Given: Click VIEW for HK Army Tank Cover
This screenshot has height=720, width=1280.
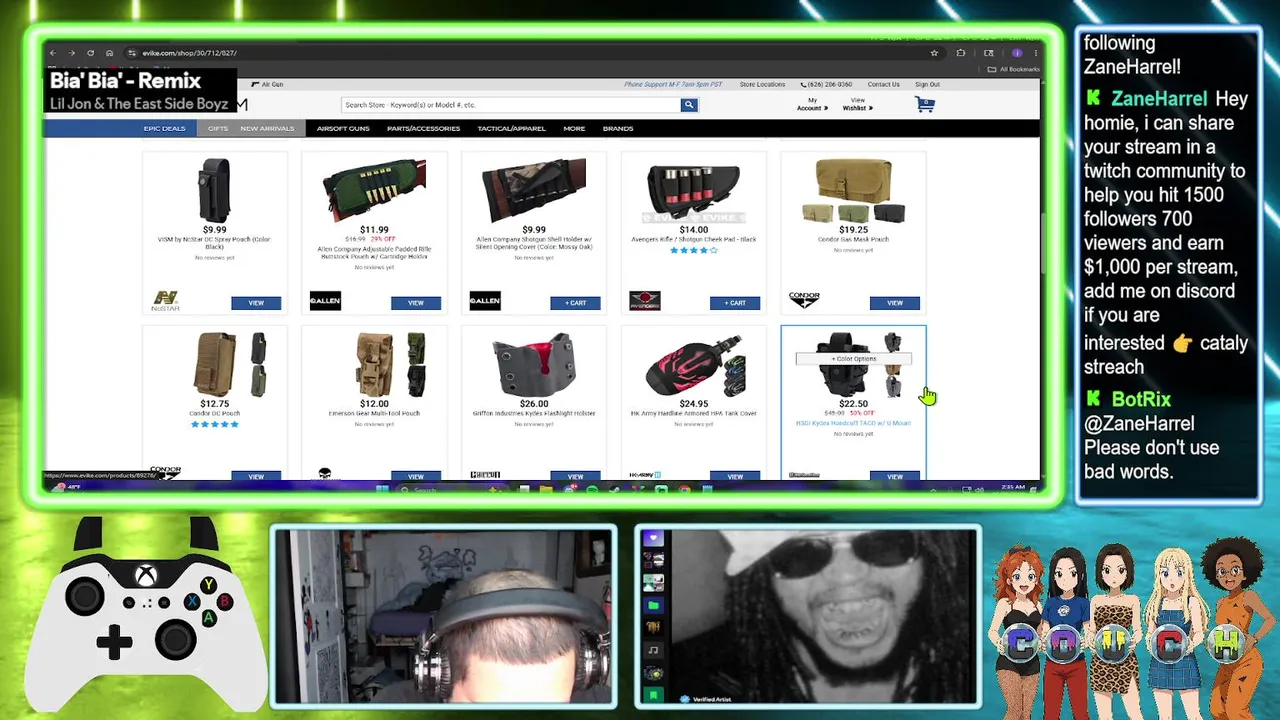Looking at the screenshot, I should pyautogui.click(x=735, y=476).
